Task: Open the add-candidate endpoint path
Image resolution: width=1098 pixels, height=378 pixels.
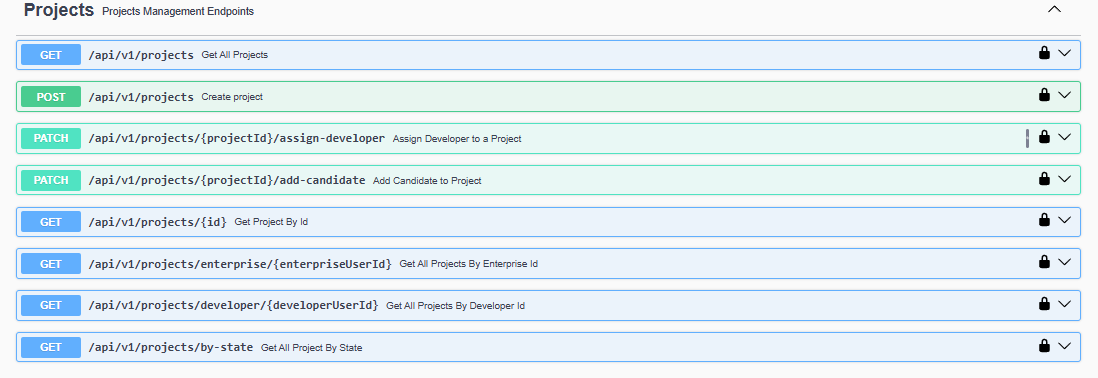Action: click(x=227, y=181)
